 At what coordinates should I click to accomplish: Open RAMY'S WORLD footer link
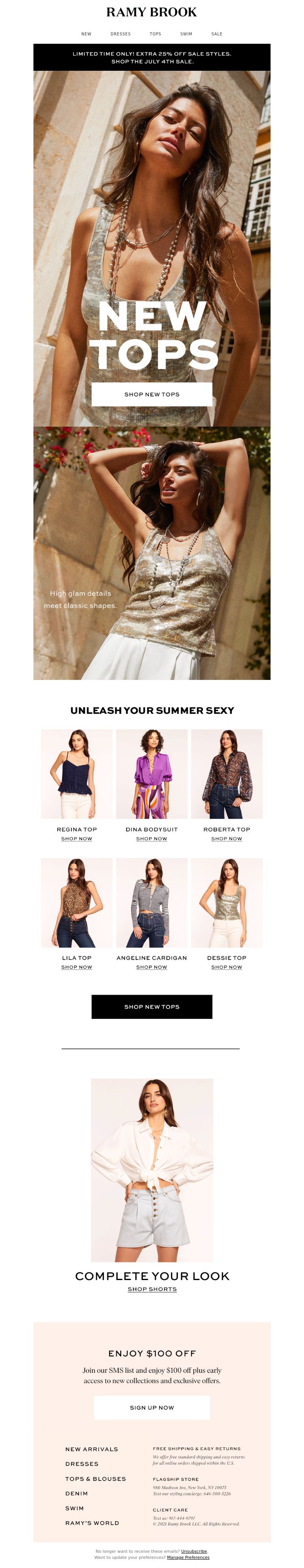click(x=92, y=1523)
